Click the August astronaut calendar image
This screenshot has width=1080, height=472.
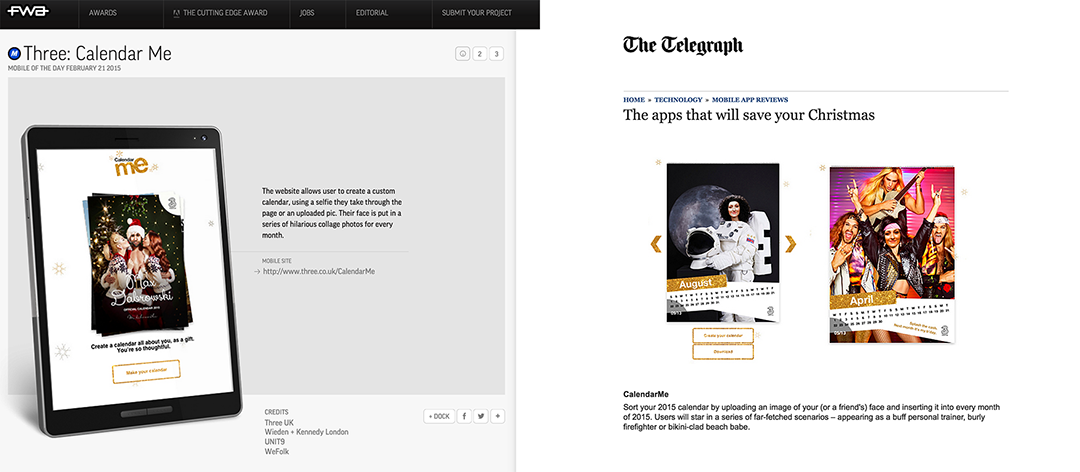pos(723,243)
